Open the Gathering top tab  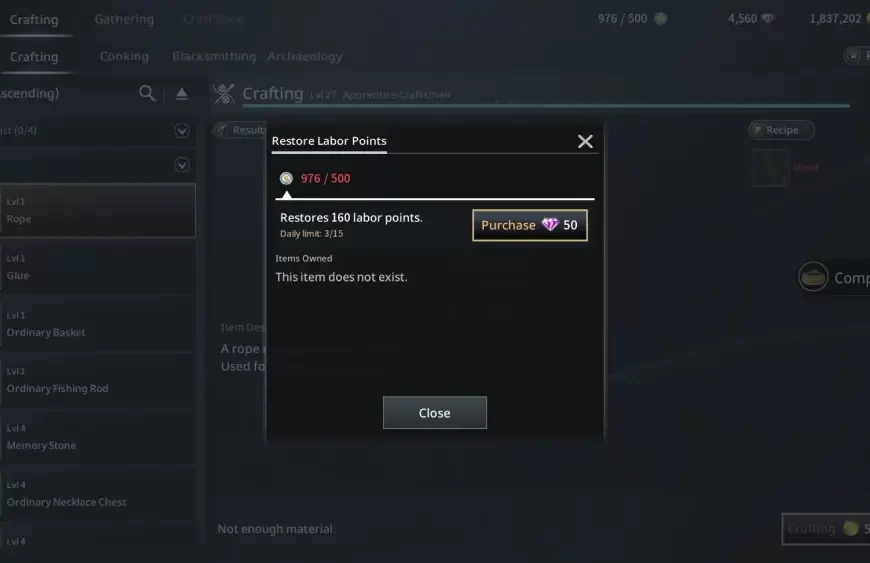124,19
